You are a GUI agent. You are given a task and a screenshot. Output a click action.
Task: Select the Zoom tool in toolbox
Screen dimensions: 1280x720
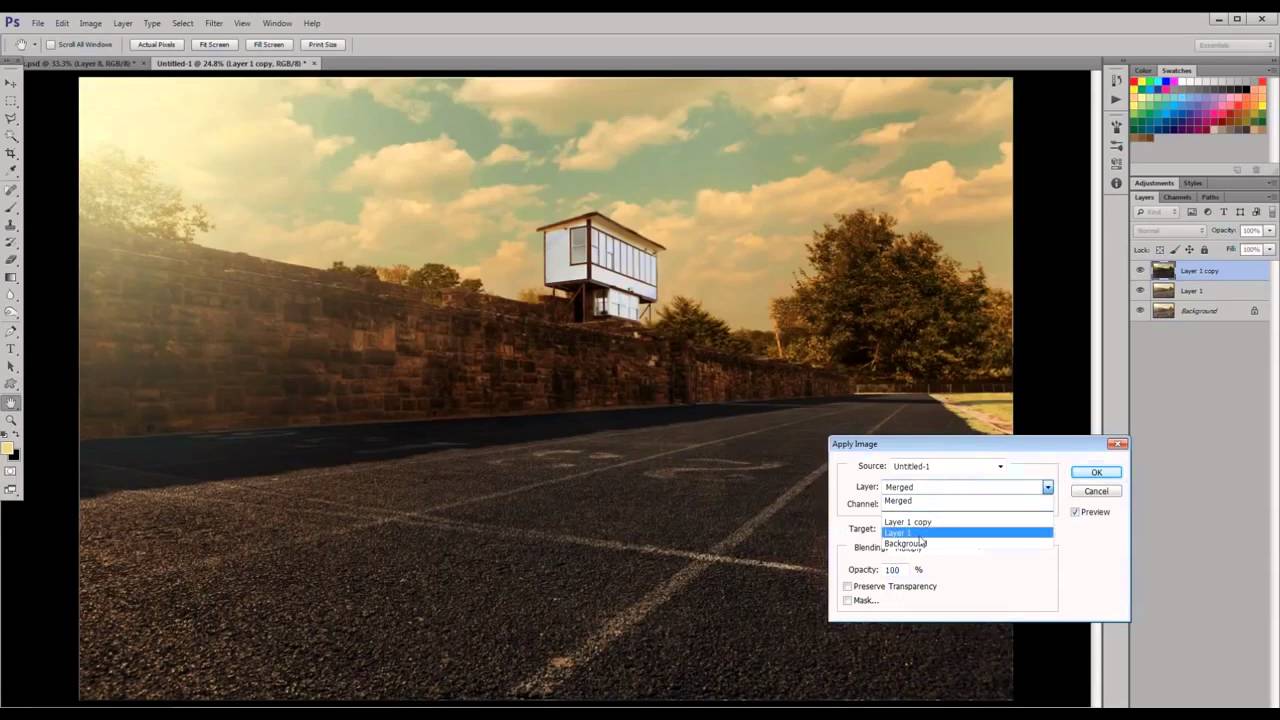[11, 420]
